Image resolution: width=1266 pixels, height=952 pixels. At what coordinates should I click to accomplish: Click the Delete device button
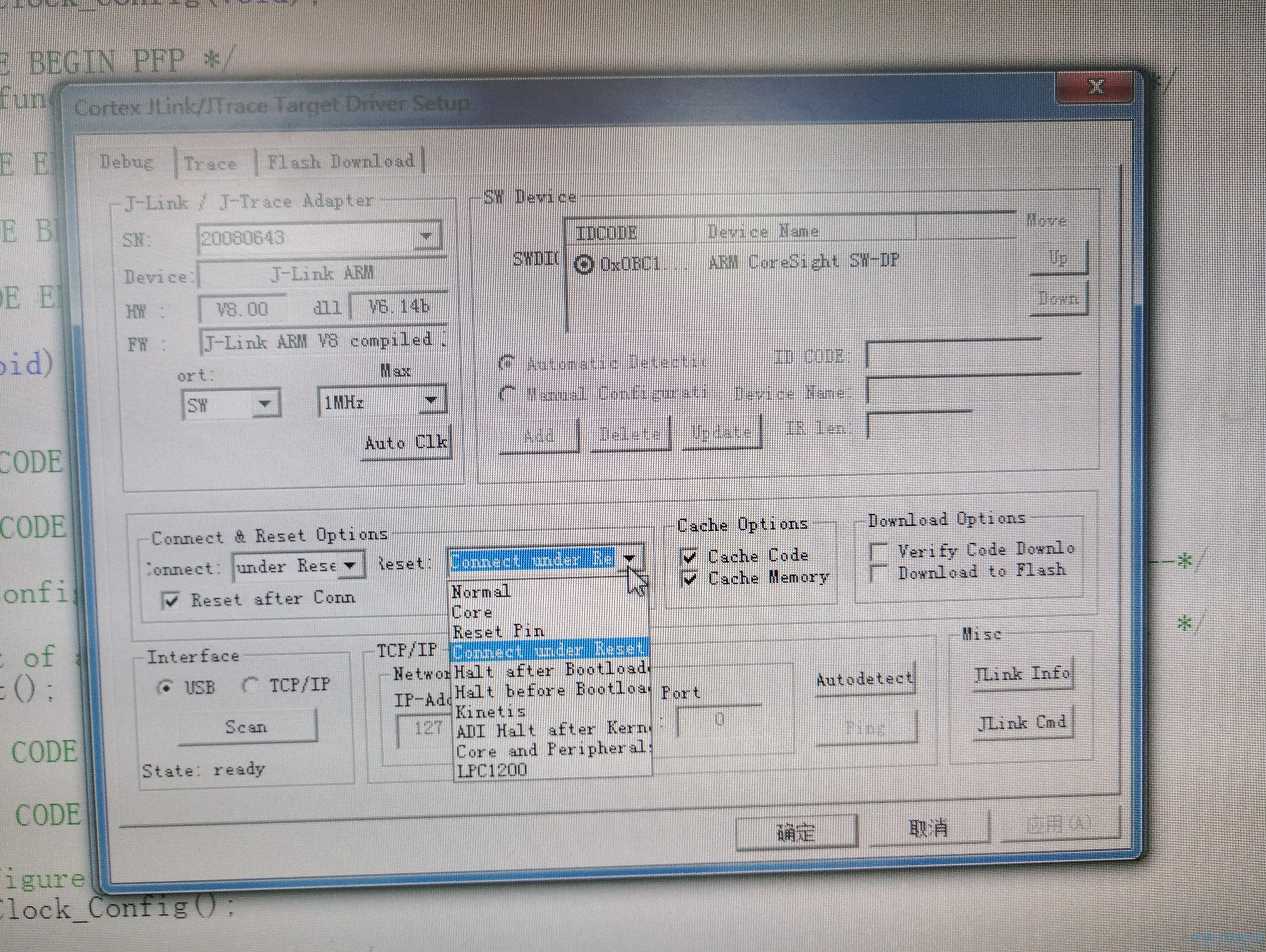tap(630, 435)
